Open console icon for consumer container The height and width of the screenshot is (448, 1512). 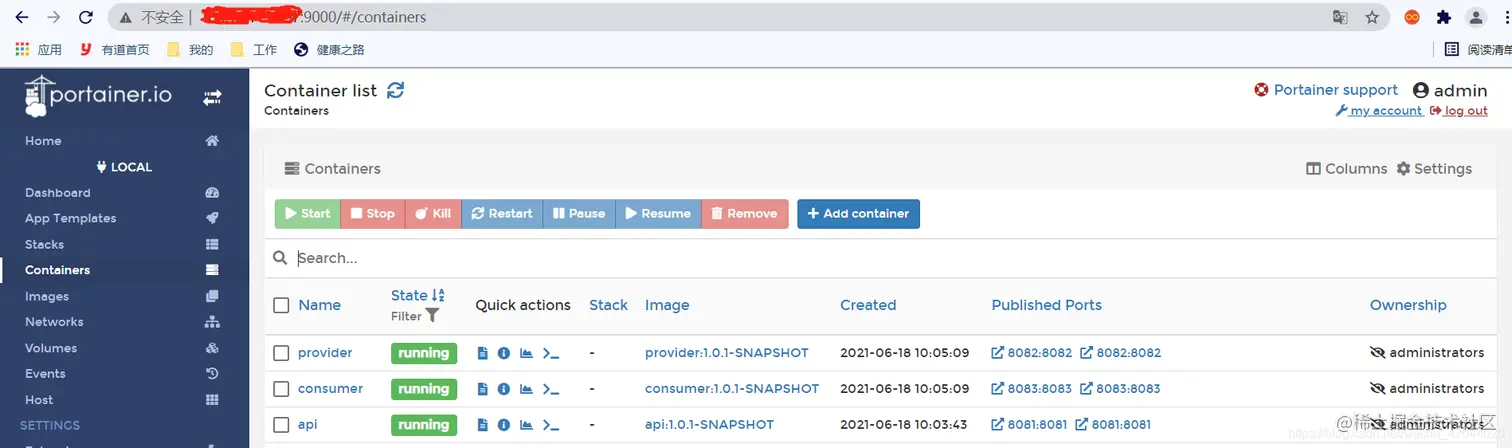pos(550,389)
